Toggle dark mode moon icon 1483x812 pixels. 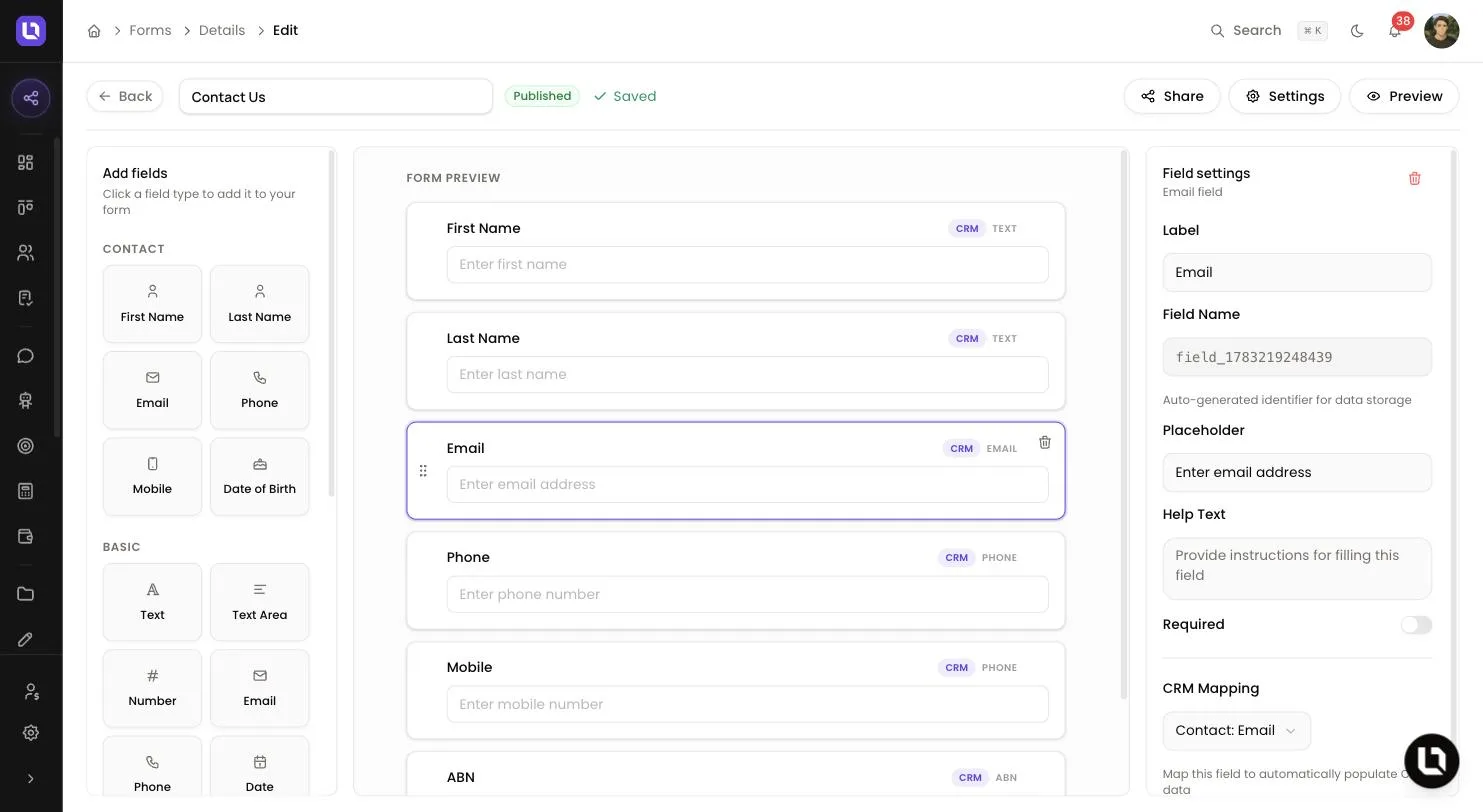click(x=1357, y=31)
